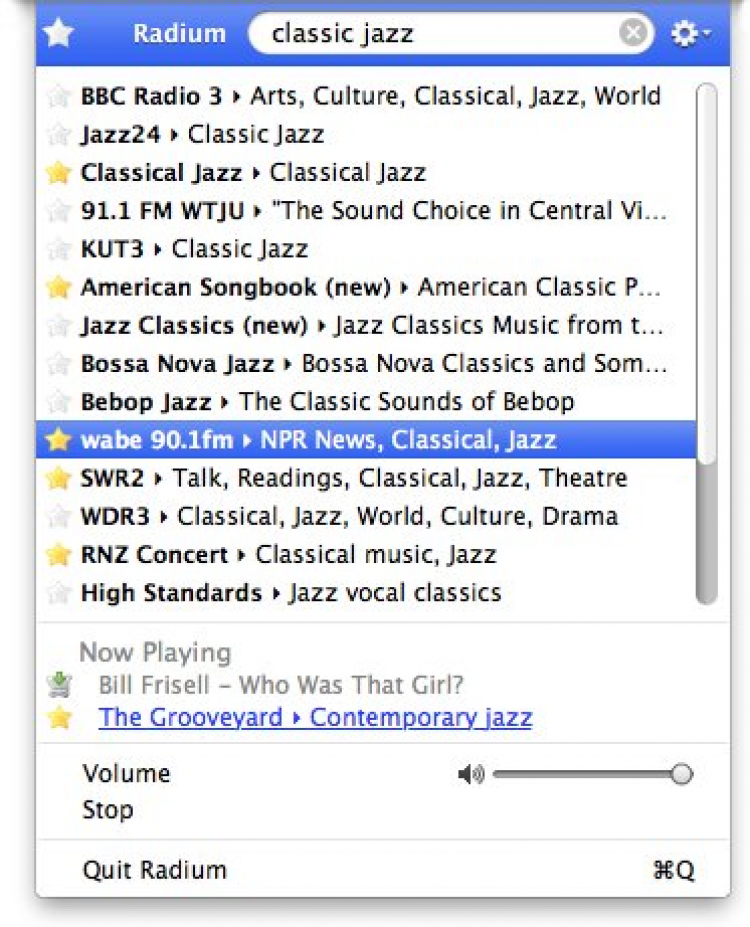Click the speaker volume icon
This screenshot has height=927, width=750.
click(470, 774)
